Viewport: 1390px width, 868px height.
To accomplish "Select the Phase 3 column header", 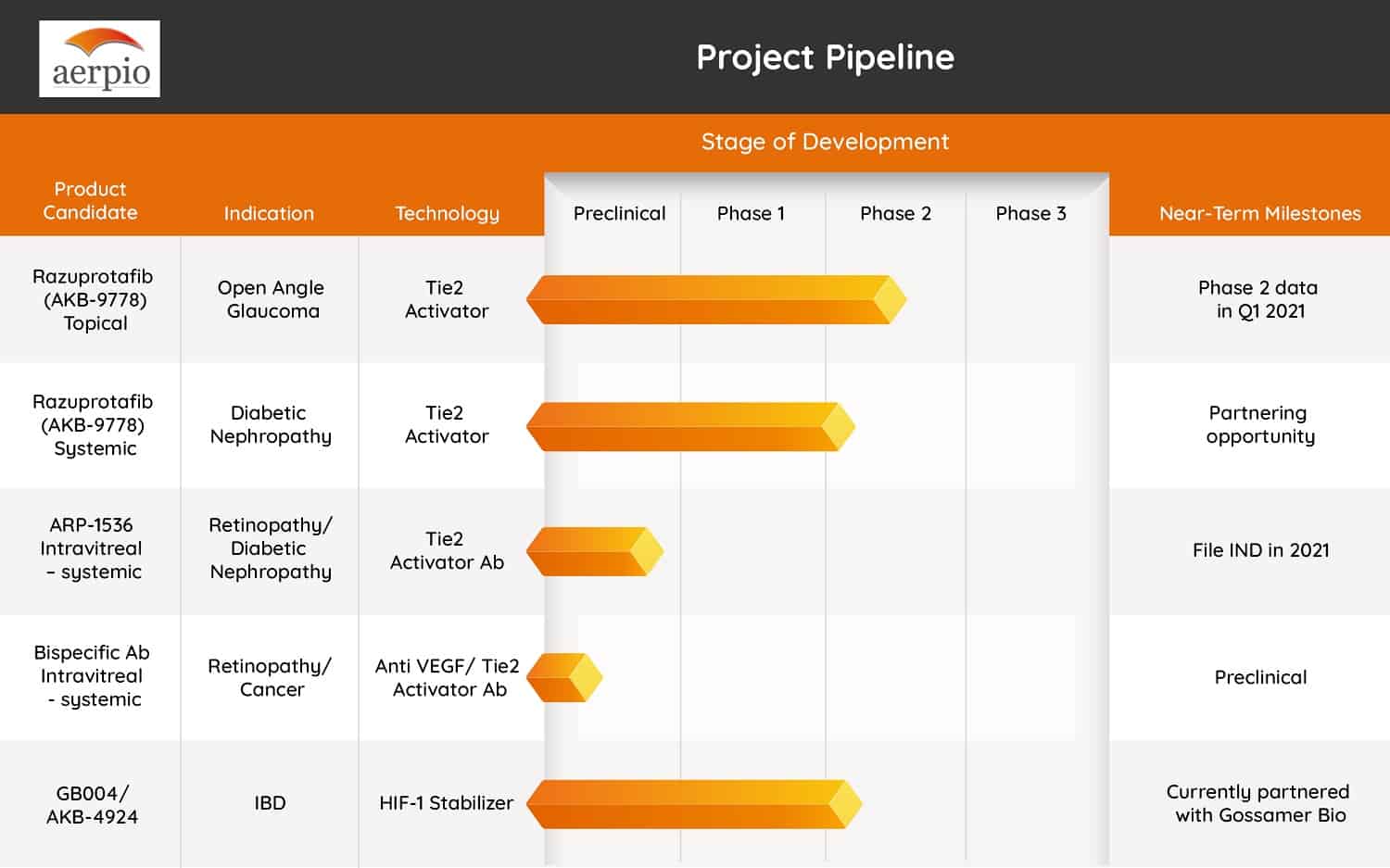I will coord(1030,213).
